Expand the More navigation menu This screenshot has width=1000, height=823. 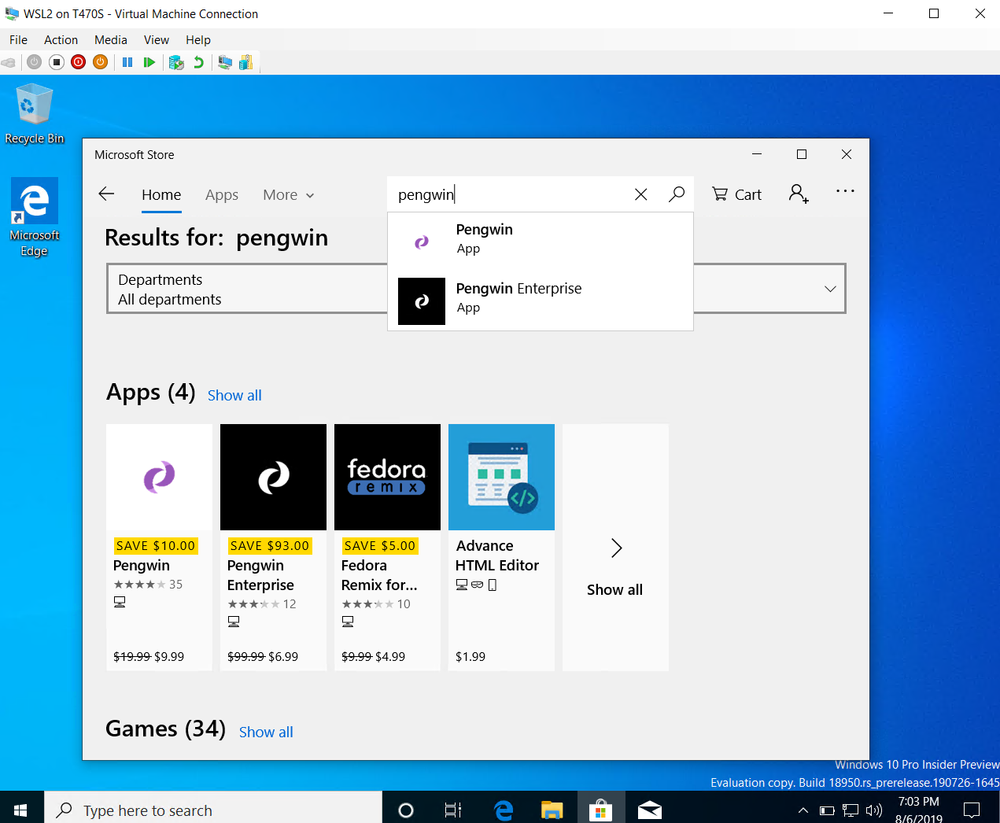[288, 195]
